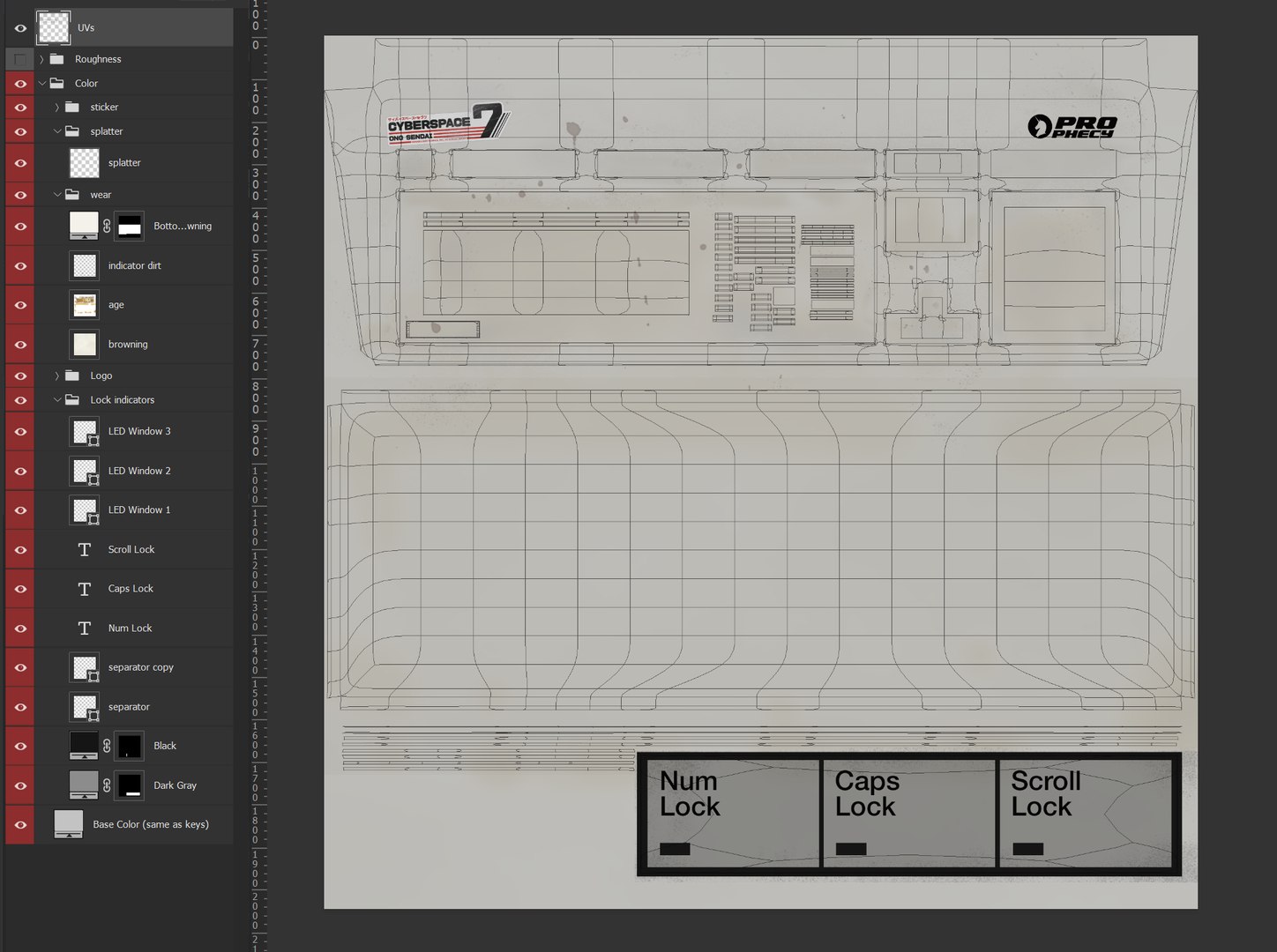Click the Dark Gray fill color thumbnail
The width and height of the screenshot is (1277, 952).
tap(84, 785)
